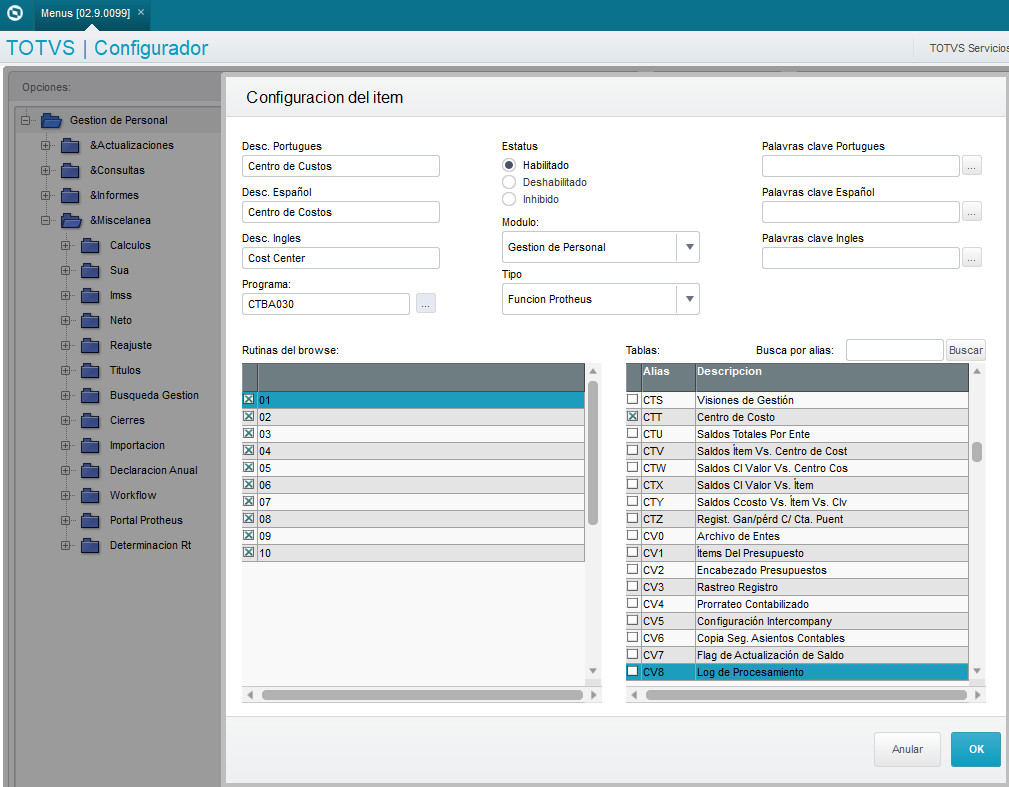
Task: Click the Sua folder icon
Action: 90,271
